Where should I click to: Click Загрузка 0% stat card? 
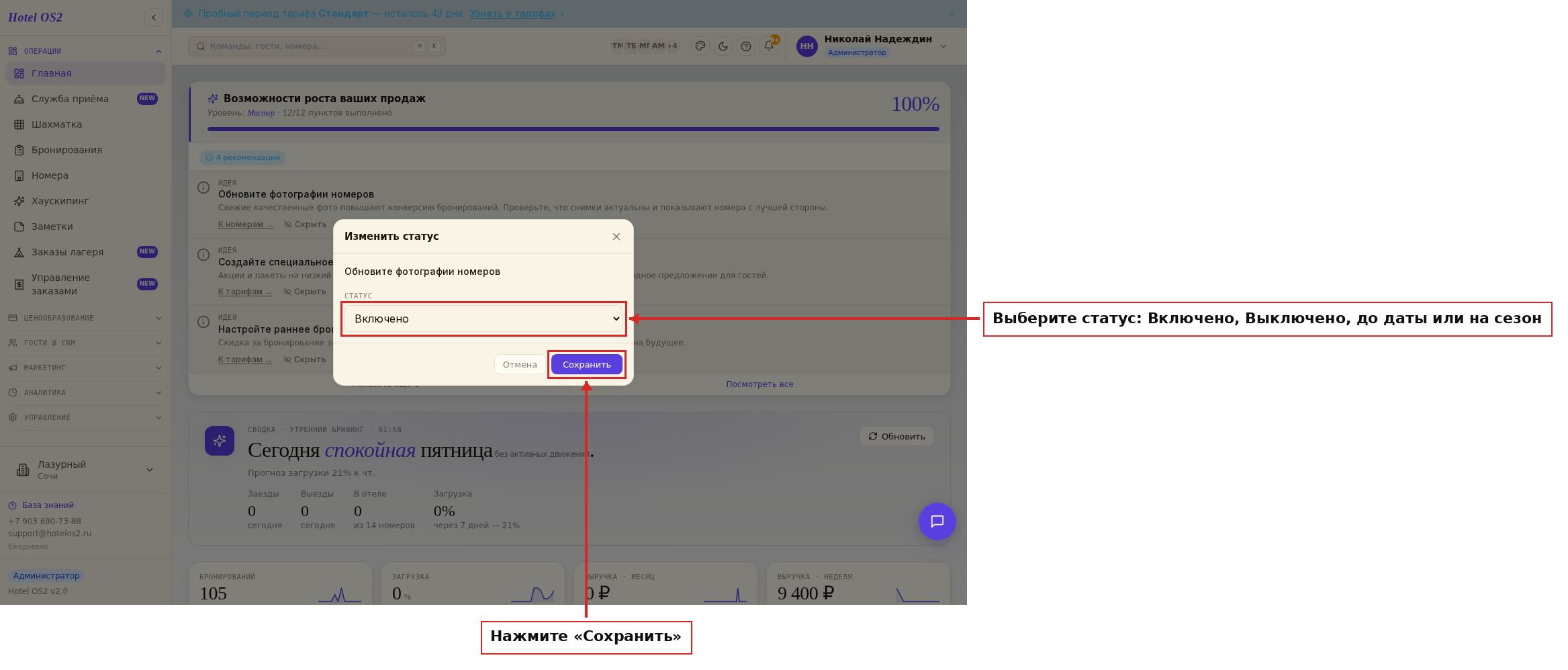pos(473,584)
